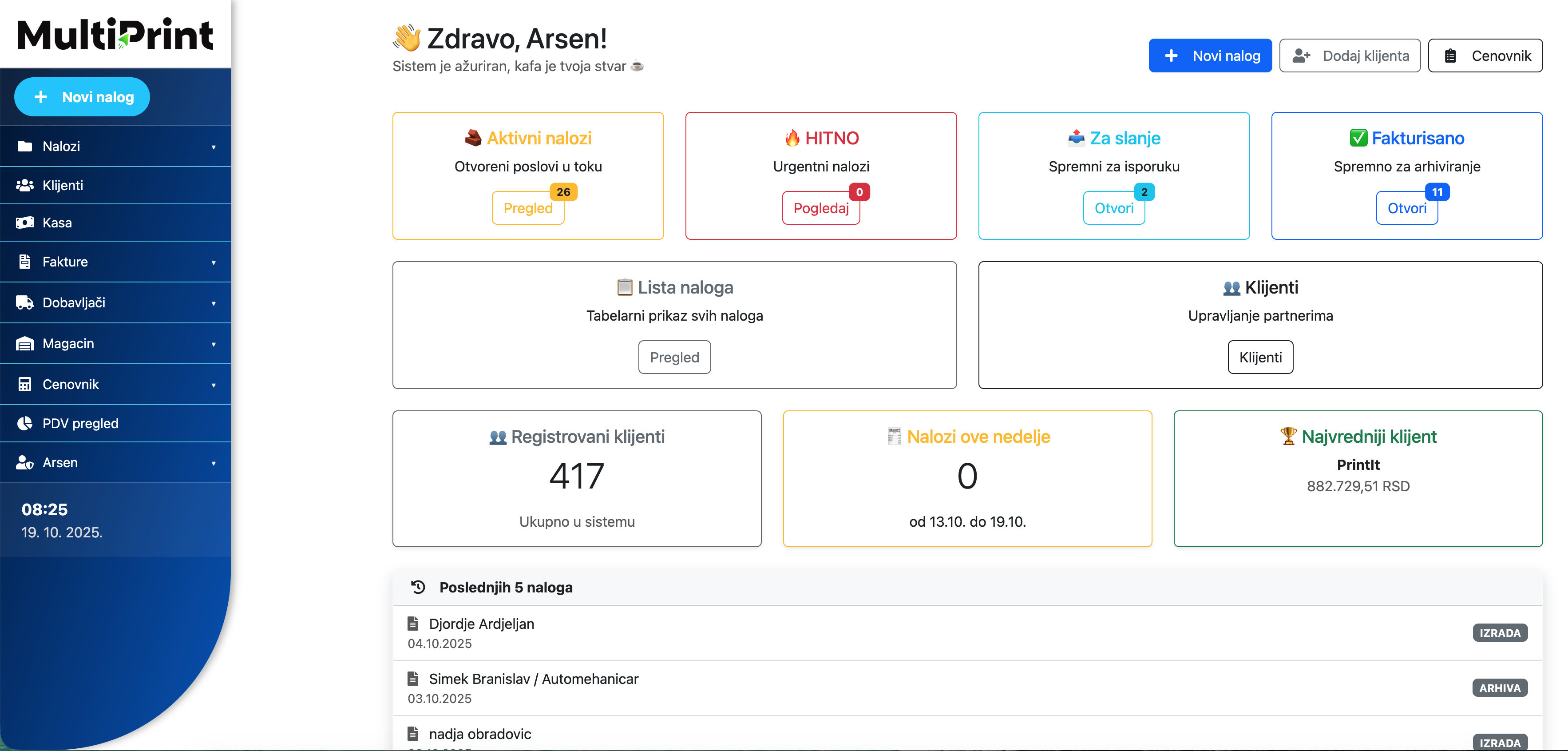This screenshot has width=1568, height=751.
Task: Click the Dodaj klijenta button
Action: point(1350,56)
